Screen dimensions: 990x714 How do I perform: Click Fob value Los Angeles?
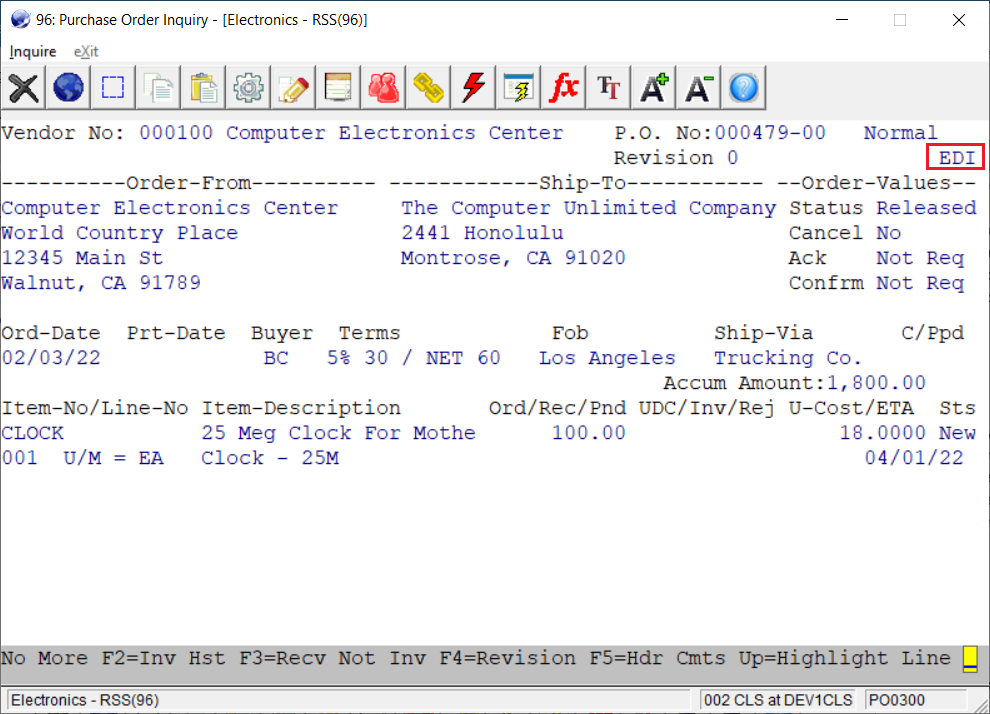coord(607,359)
